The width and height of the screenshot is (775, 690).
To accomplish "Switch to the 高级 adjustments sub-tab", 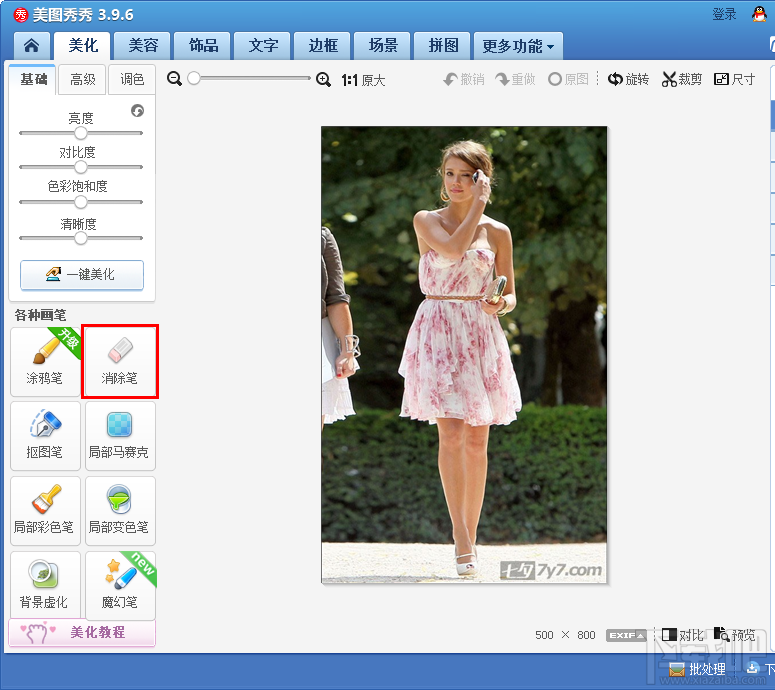I will [x=83, y=80].
